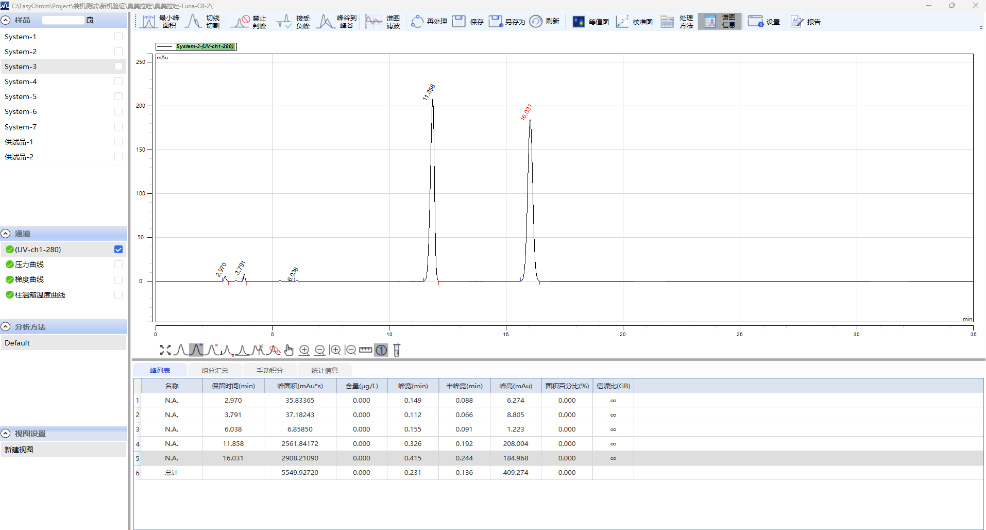Open the 报告 (Report) tool

[x=798, y=20]
